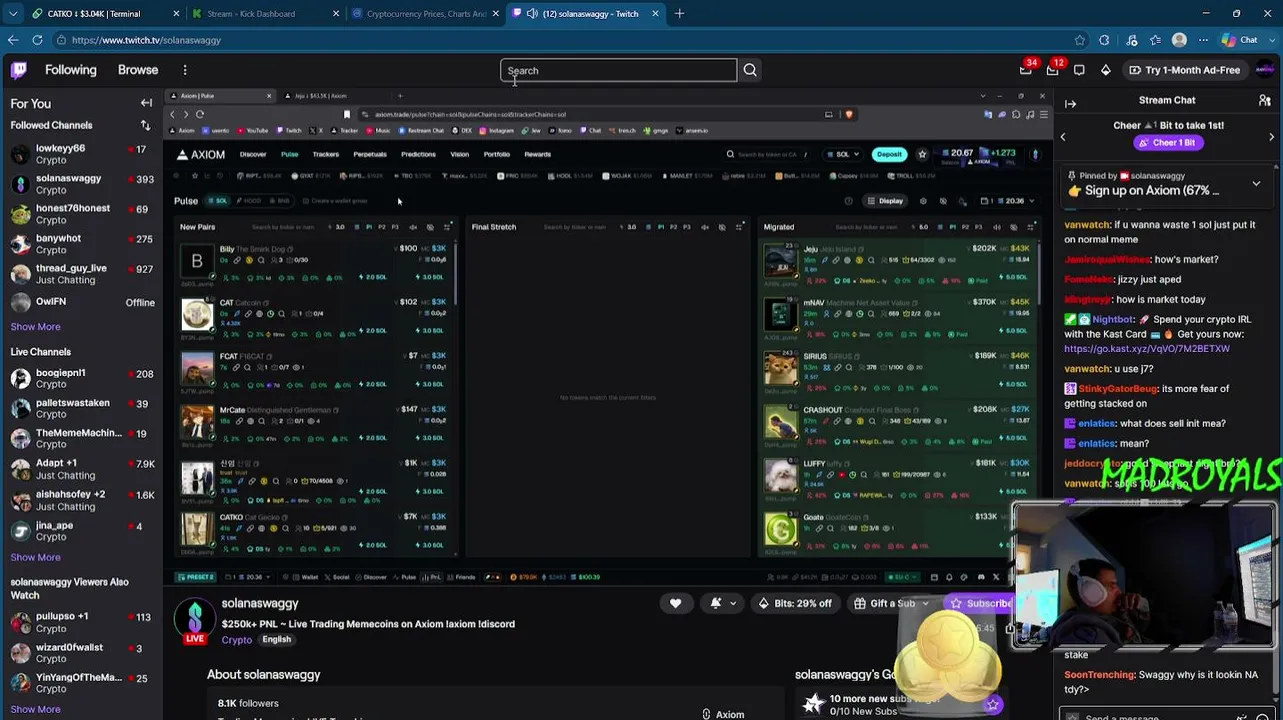Open offline OwlFN channel in sidebar
The width and height of the screenshot is (1283, 720).
click(x=82, y=302)
